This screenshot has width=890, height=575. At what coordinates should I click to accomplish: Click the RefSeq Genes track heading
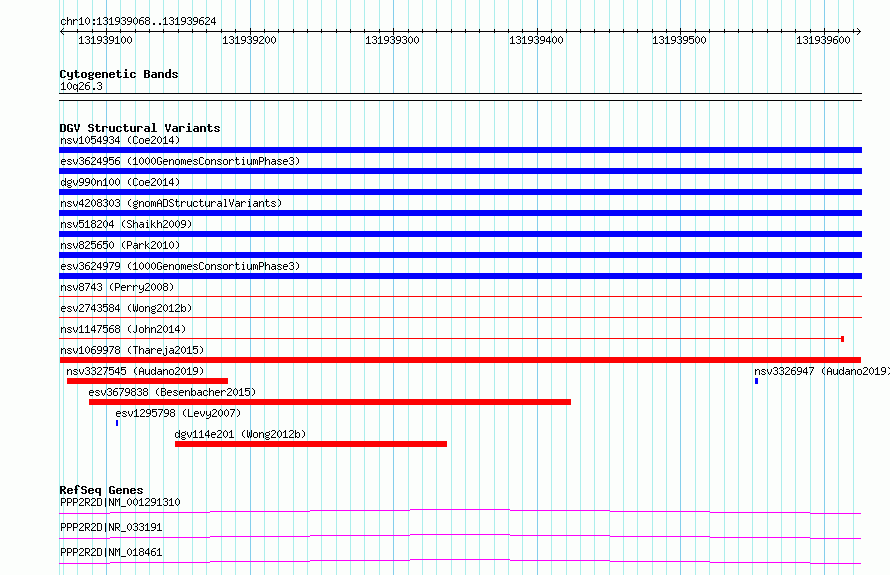(101, 490)
